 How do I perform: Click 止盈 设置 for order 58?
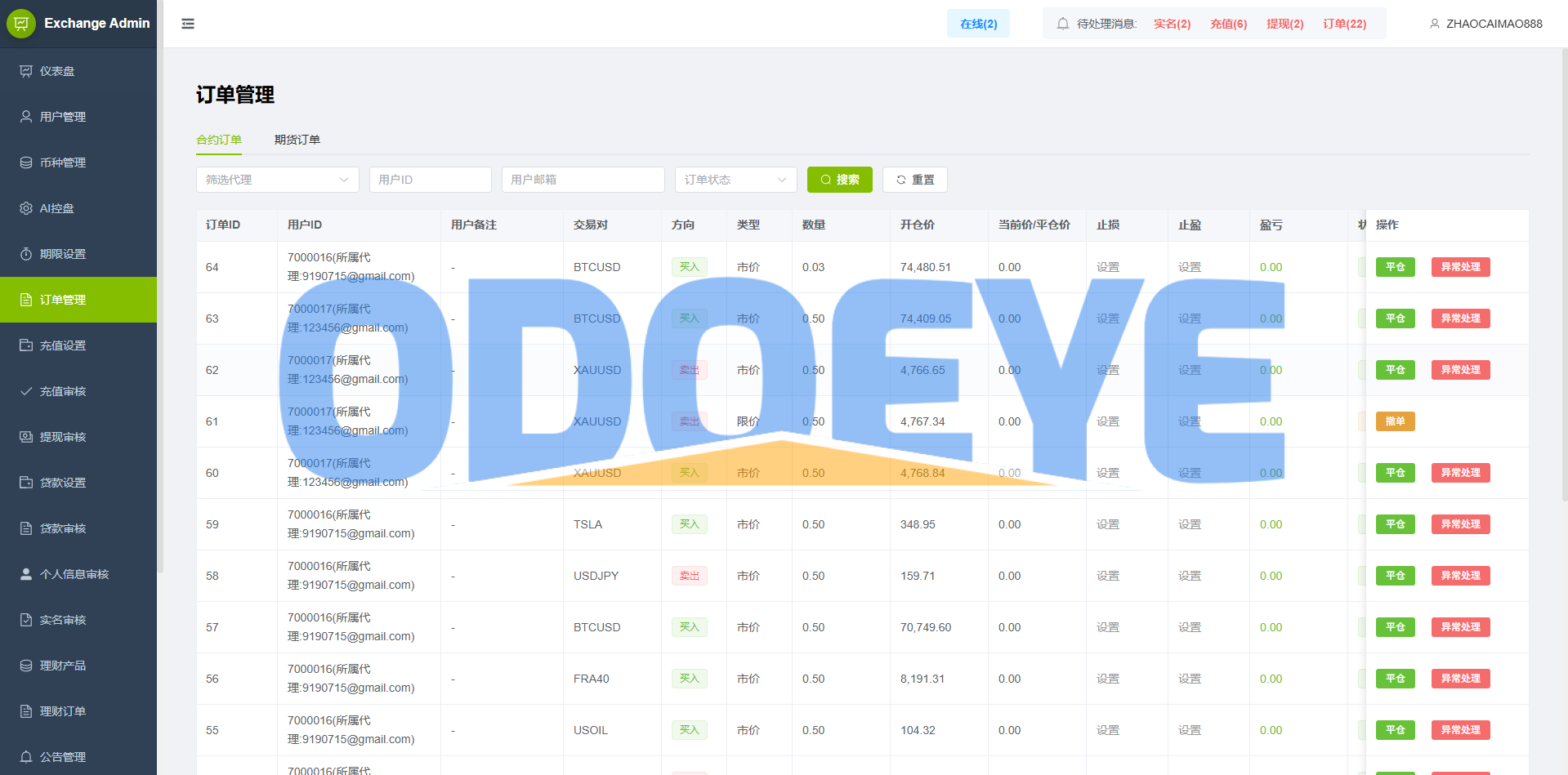click(1190, 576)
